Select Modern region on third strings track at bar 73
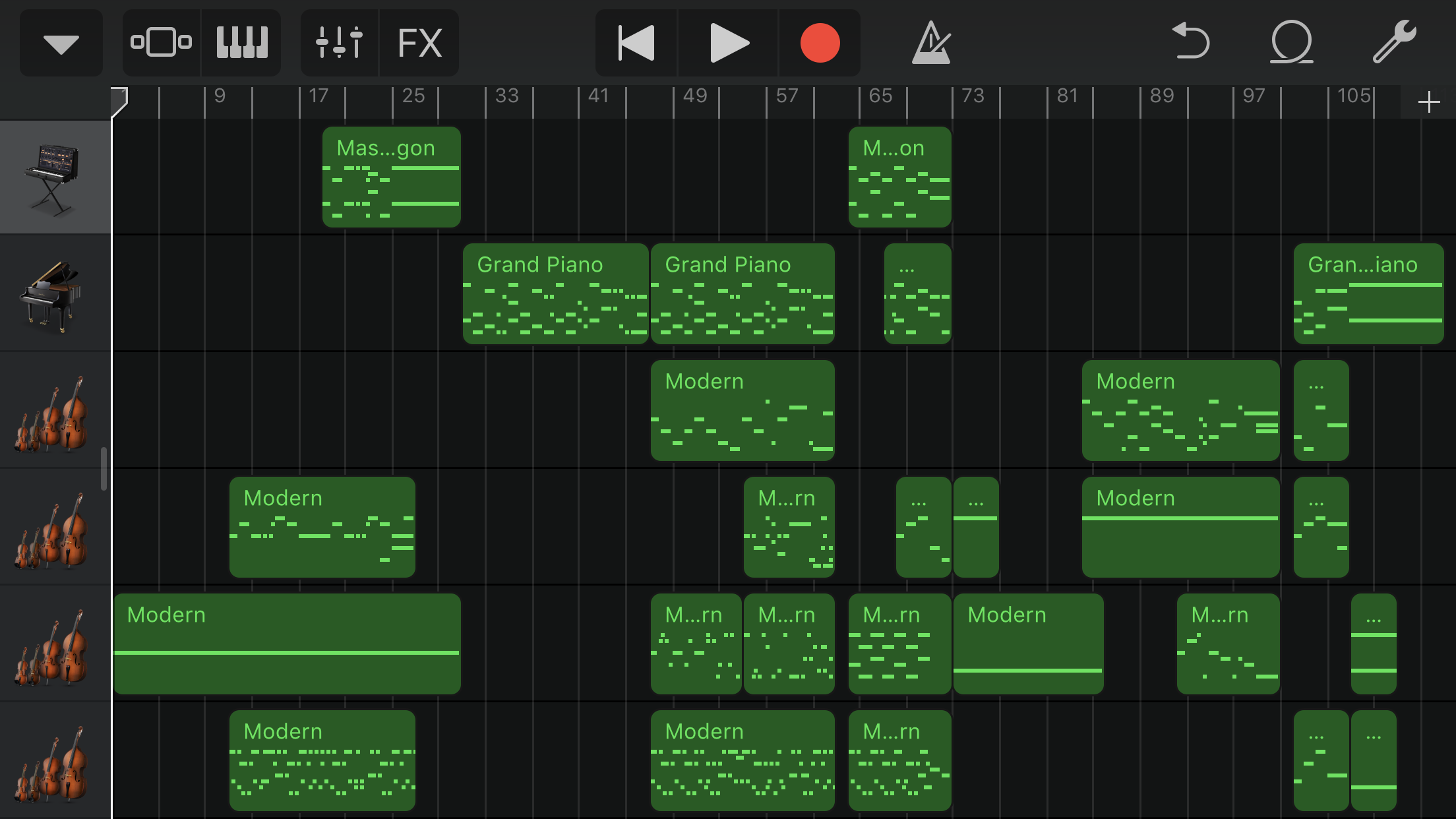This screenshot has height=819, width=1456. click(x=1029, y=644)
